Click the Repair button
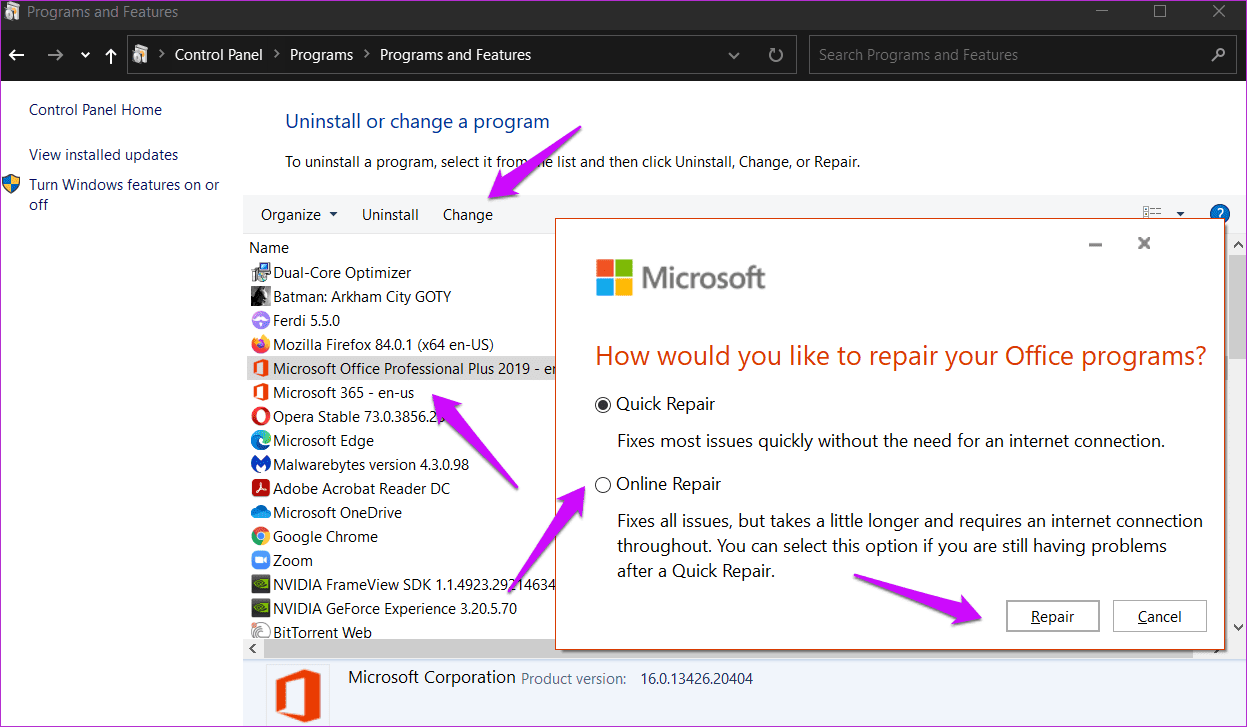1247x727 pixels. tap(1053, 616)
